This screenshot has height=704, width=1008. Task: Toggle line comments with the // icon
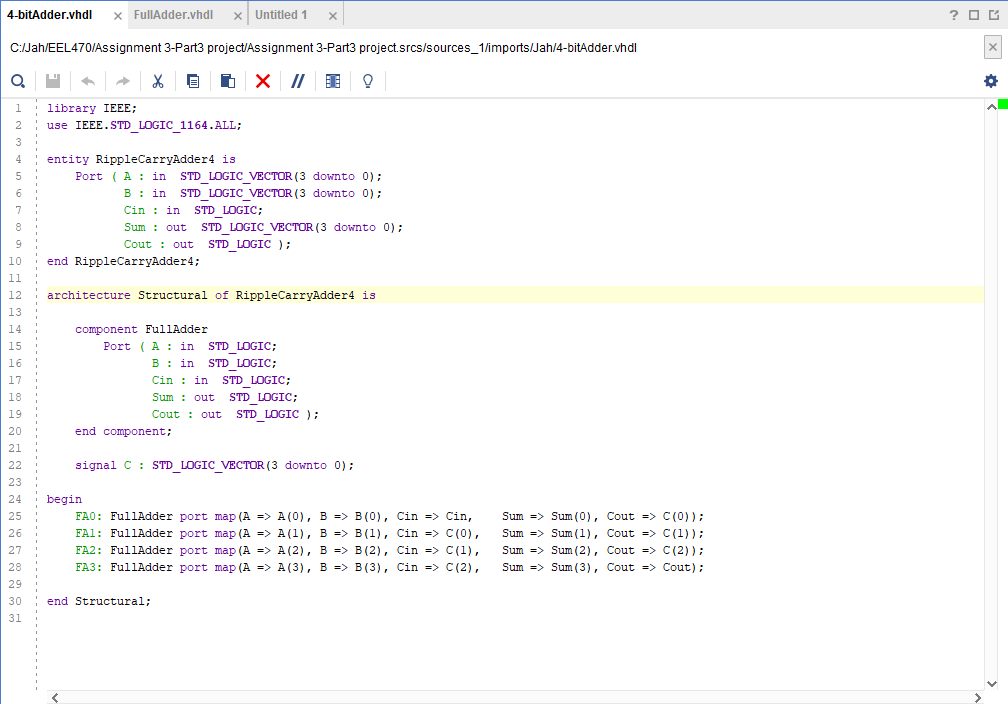(298, 81)
